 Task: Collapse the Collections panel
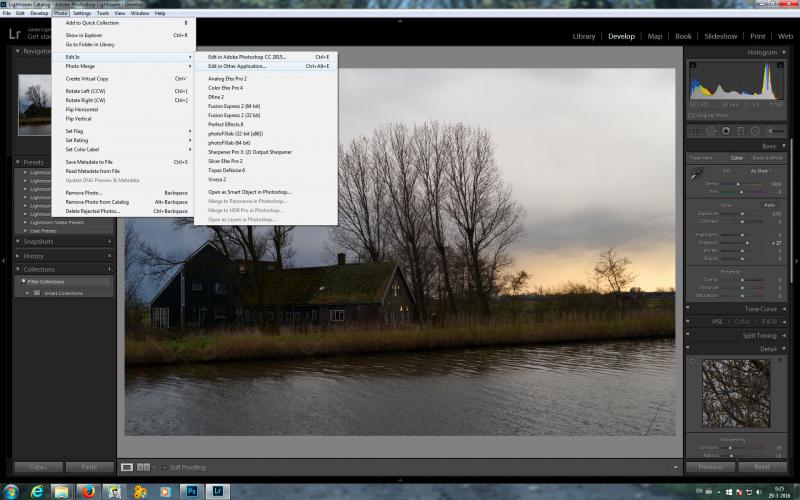[17, 269]
